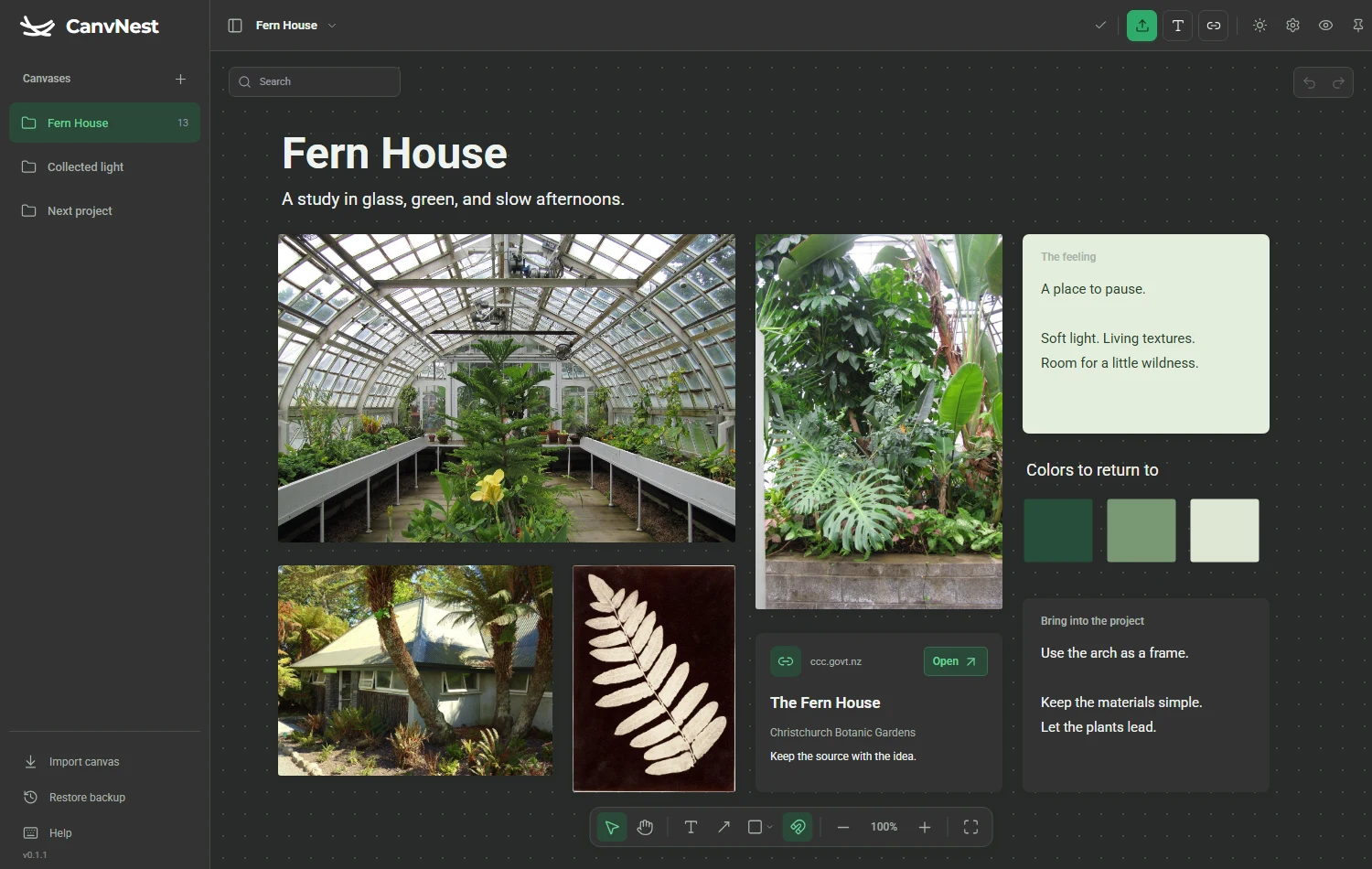
Task: Toggle light theme with sun icon
Action: click(x=1259, y=26)
